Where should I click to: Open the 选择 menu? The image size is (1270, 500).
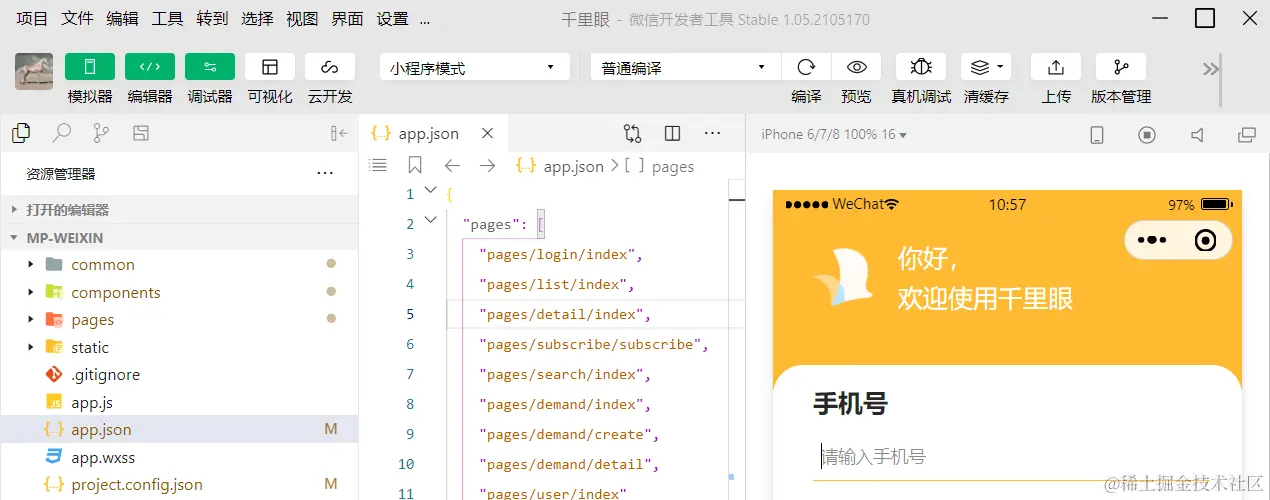(x=257, y=19)
